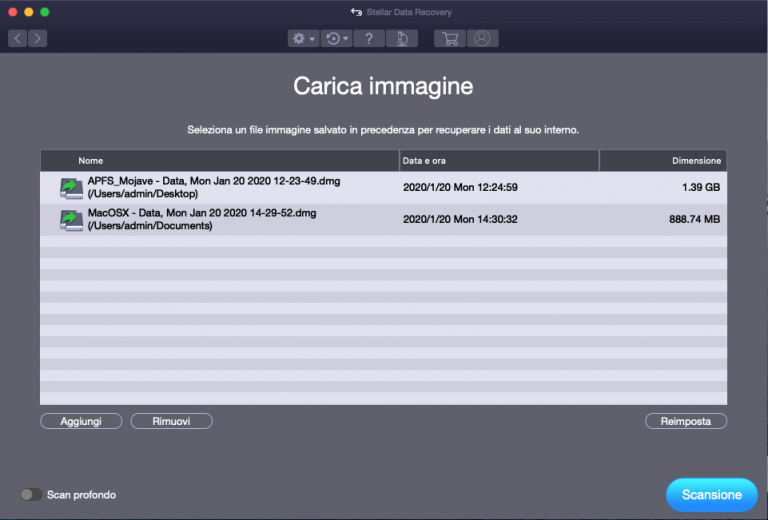
Task: Click the /Users/admin/Documents path text
Action: (x=150, y=226)
